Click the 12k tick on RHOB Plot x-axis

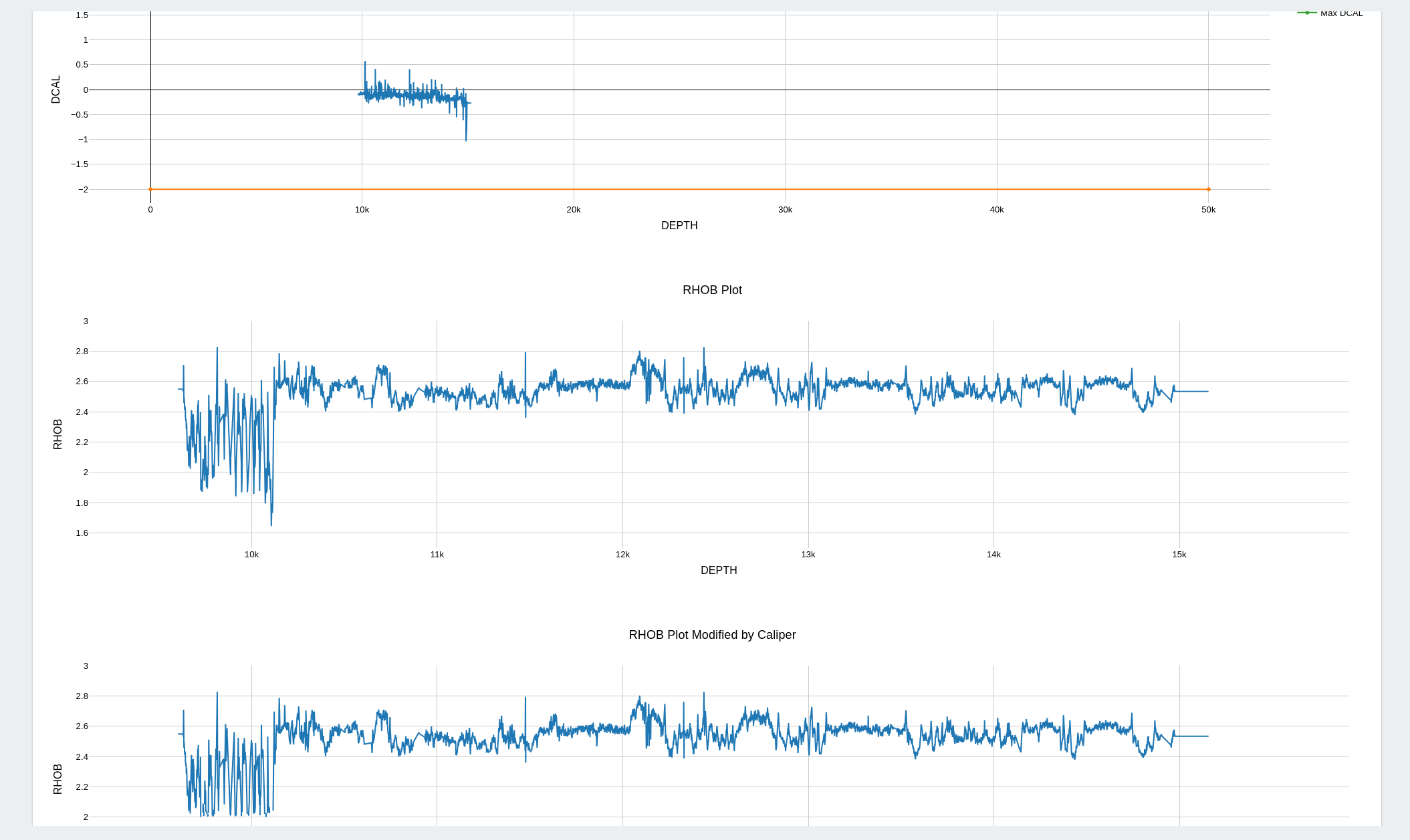pyautogui.click(x=622, y=555)
